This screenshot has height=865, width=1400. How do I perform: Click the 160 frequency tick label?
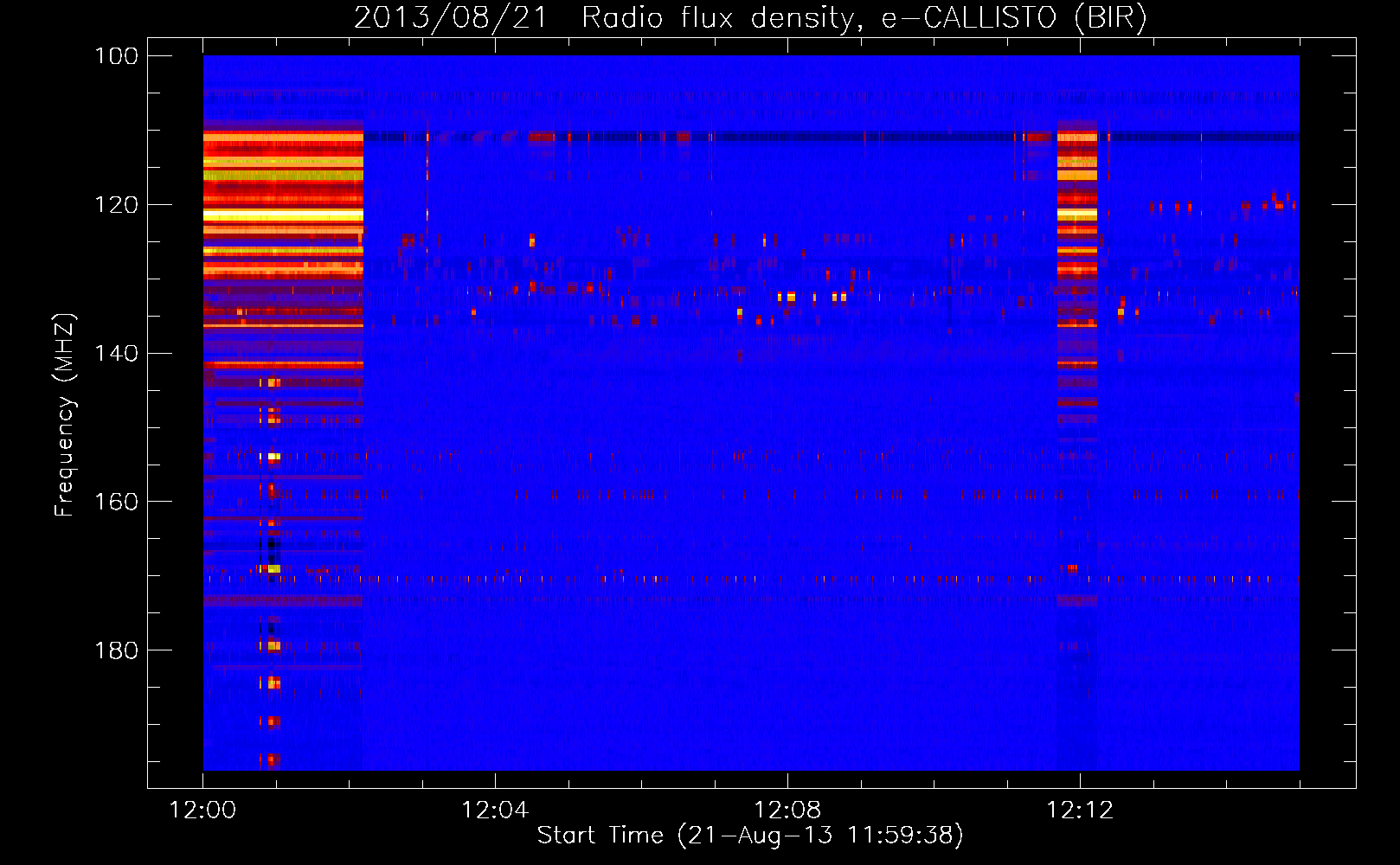pyautogui.click(x=116, y=502)
